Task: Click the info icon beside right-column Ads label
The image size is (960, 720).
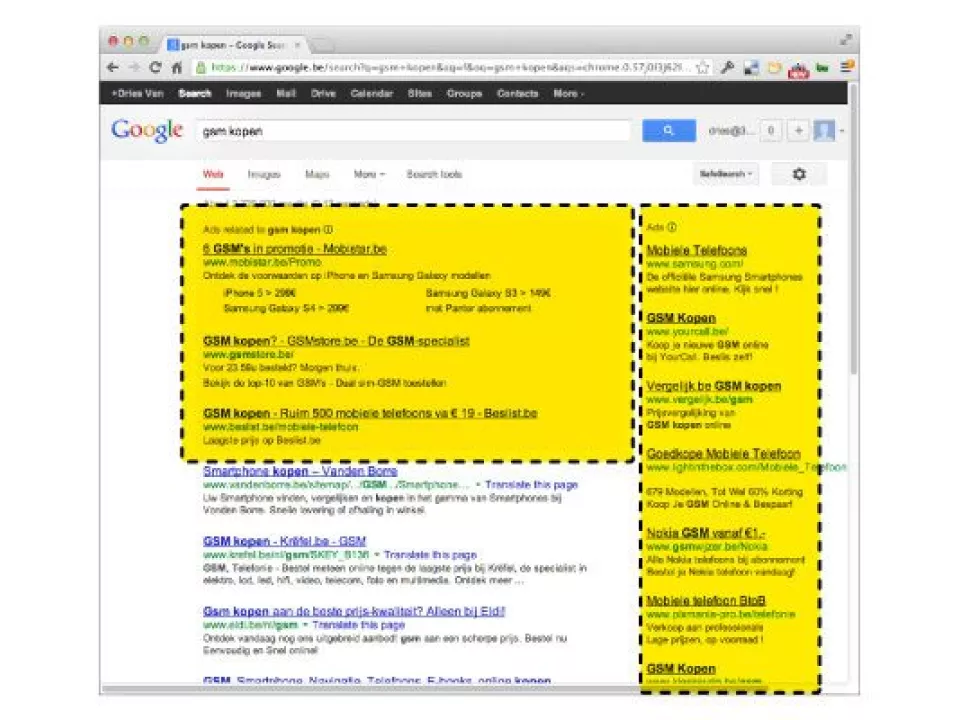Action: (x=672, y=227)
